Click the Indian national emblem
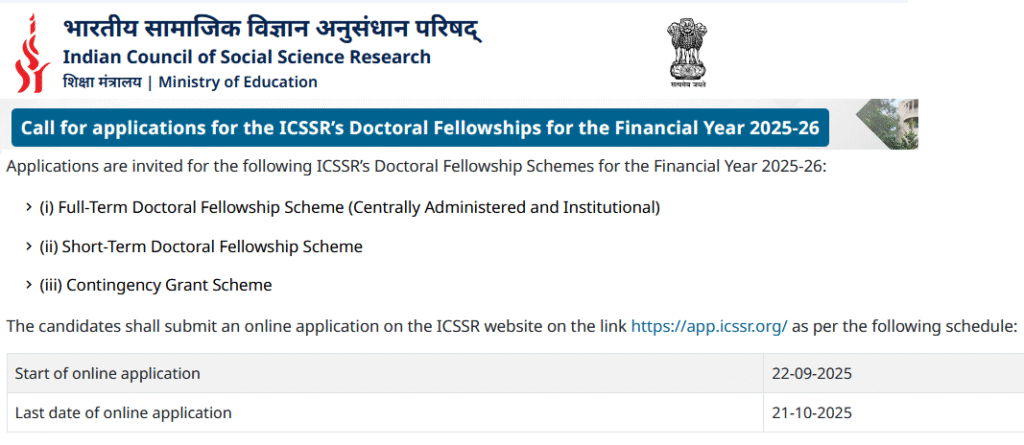 [687, 50]
